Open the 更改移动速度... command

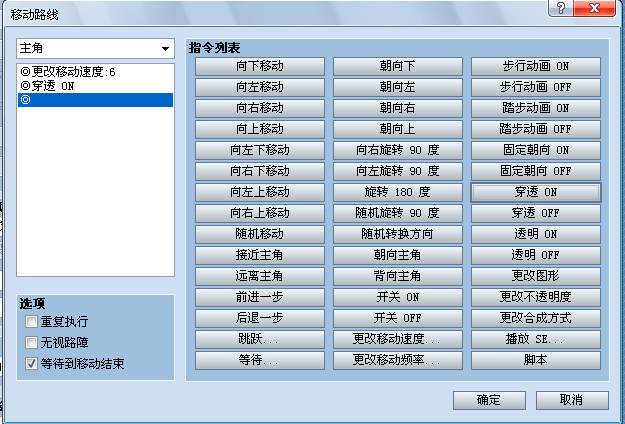398,339
